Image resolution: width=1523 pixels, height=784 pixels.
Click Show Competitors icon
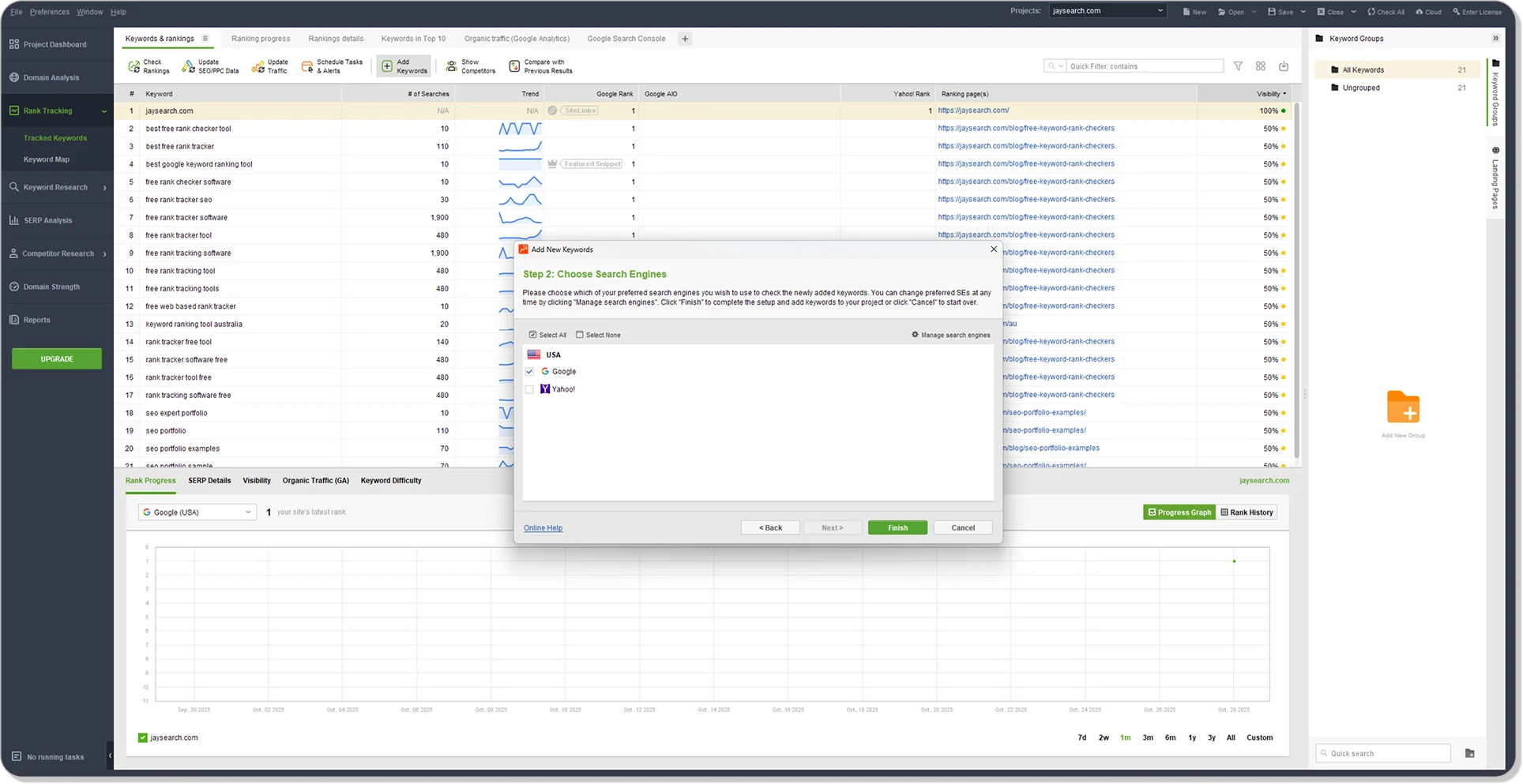pyautogui.click(x=452, y=66)
